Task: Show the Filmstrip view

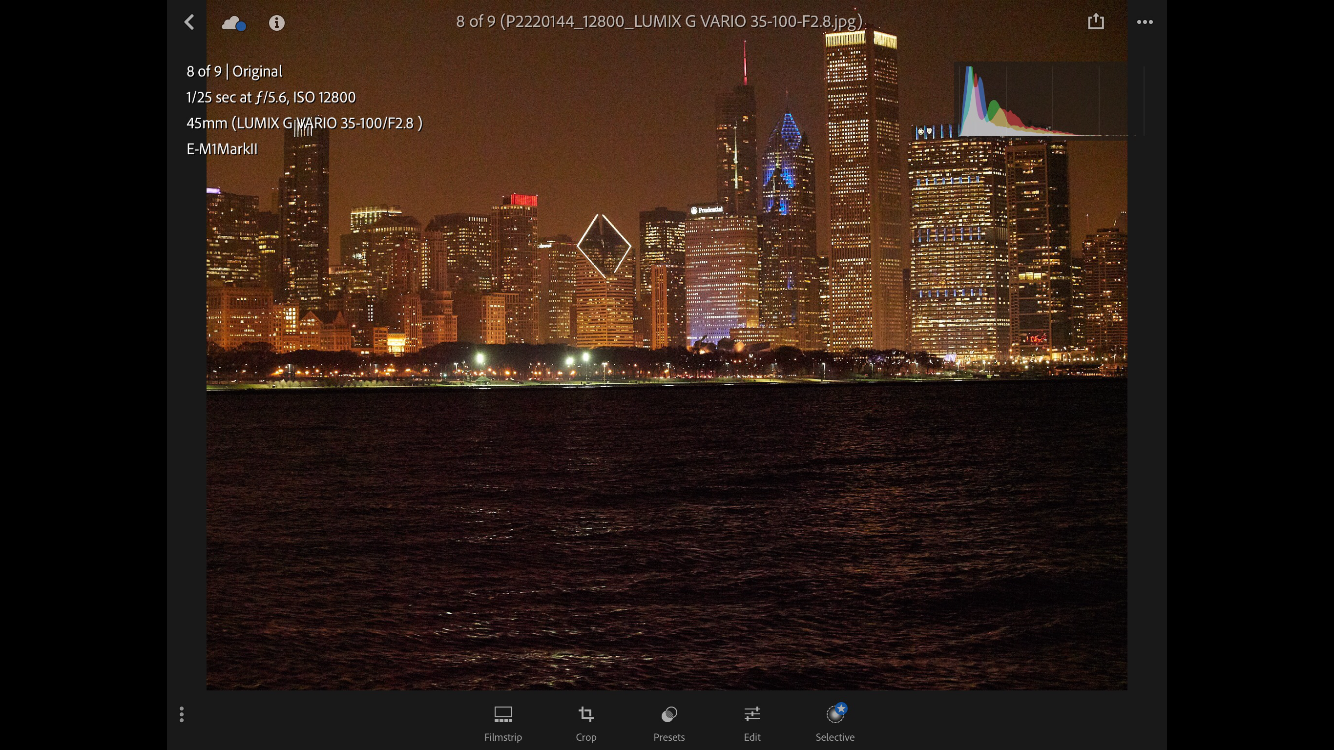Action: (503, 723)
